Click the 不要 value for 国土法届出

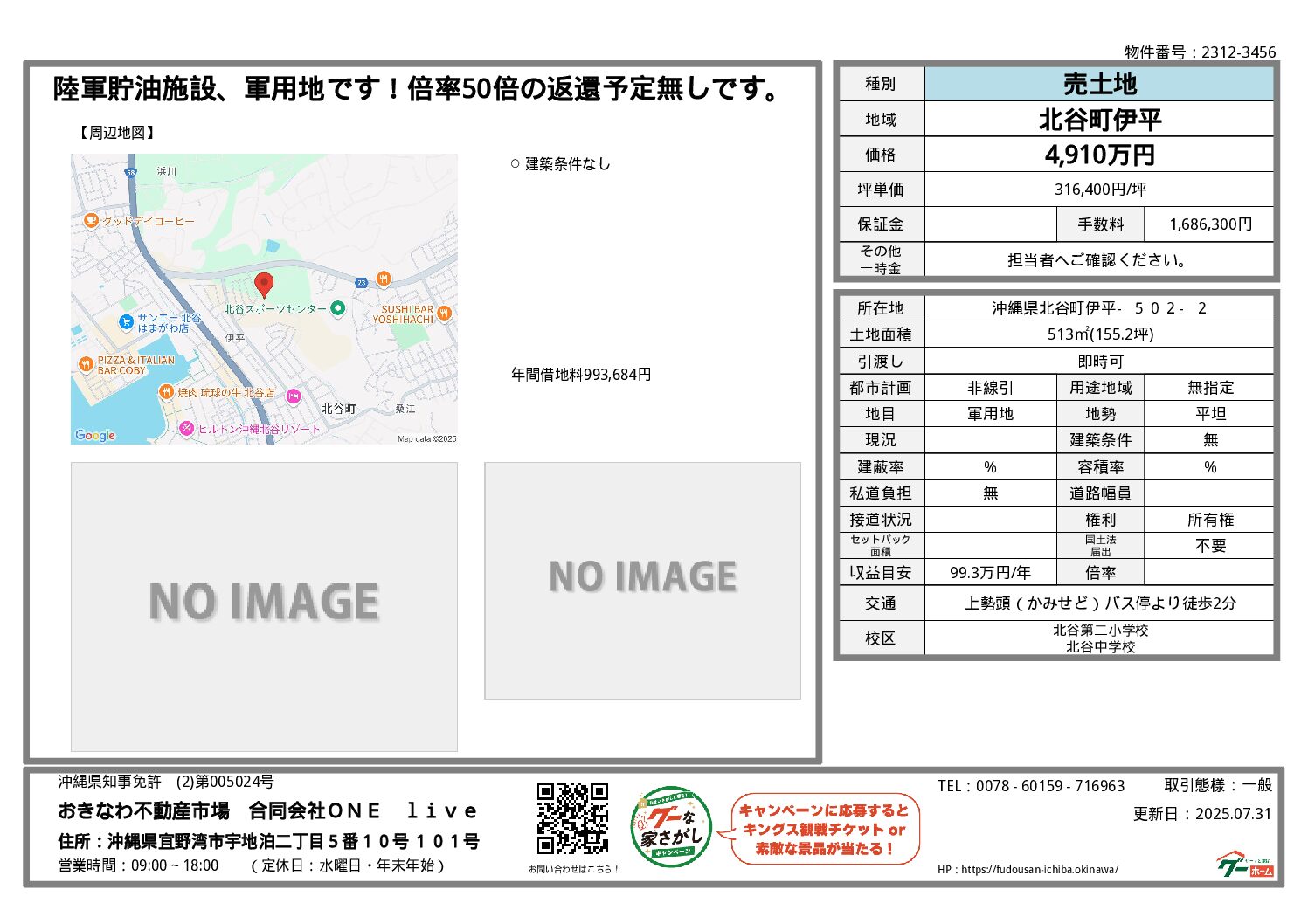(1211, 546)
